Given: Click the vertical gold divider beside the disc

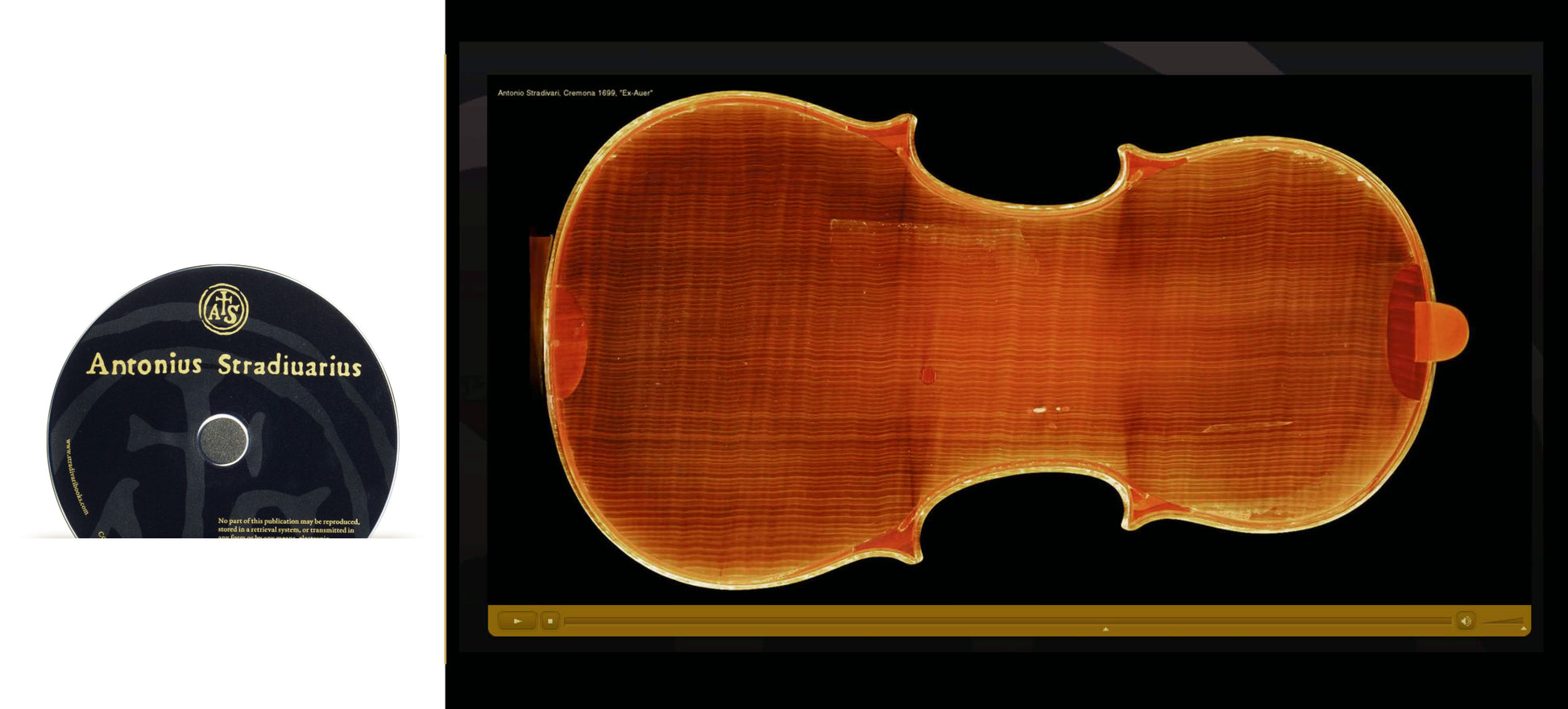Looking at the screenshot, I should point(446,359).
